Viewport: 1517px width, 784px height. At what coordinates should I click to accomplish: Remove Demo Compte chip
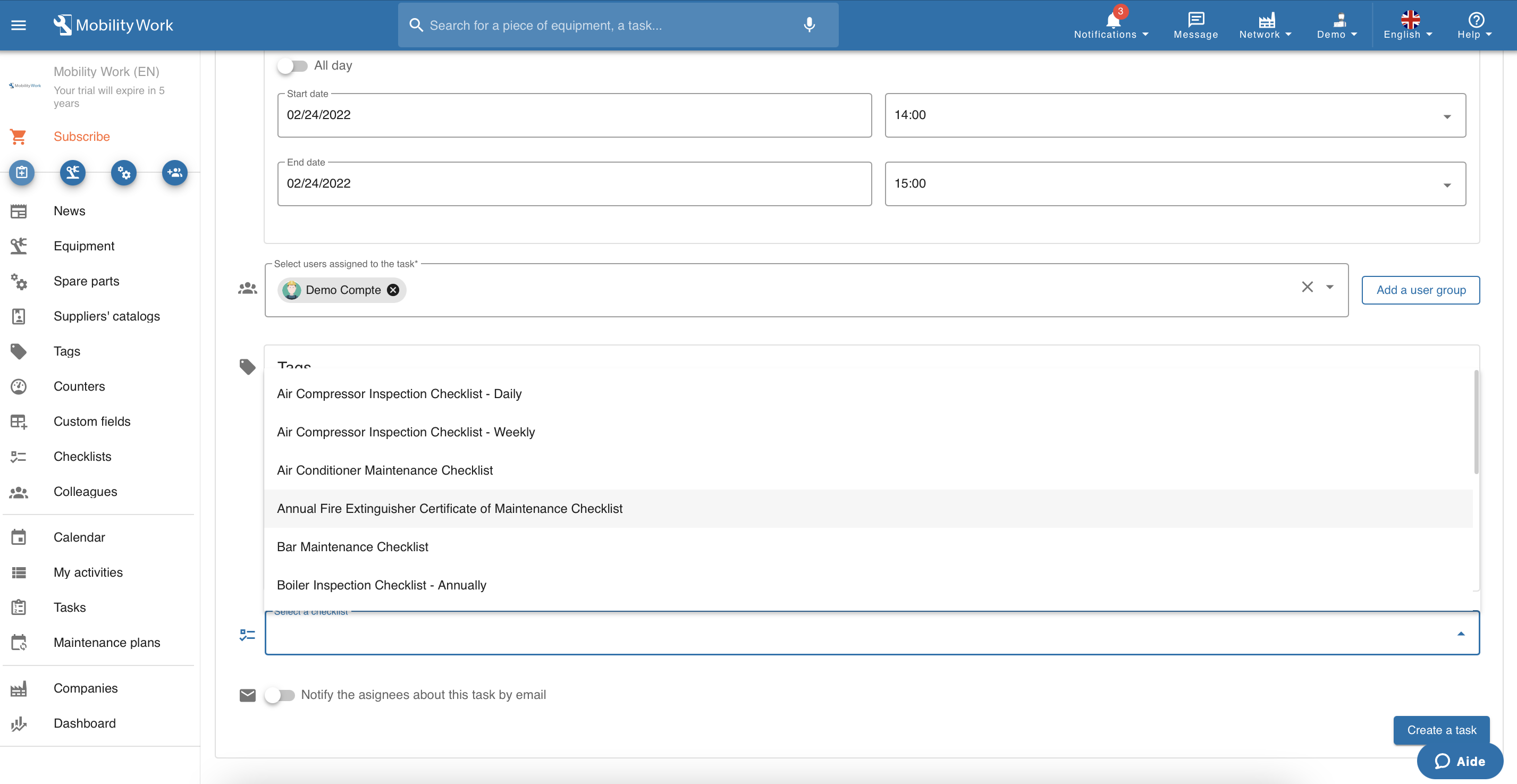tap(393, 290)
